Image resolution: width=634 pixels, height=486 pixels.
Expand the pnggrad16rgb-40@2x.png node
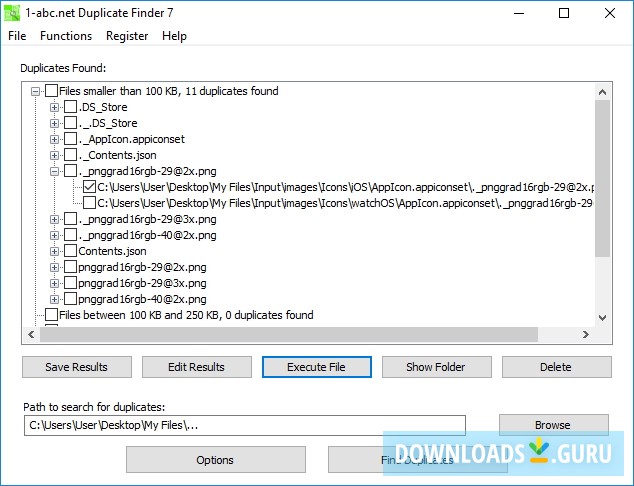[x=54, y=300]
